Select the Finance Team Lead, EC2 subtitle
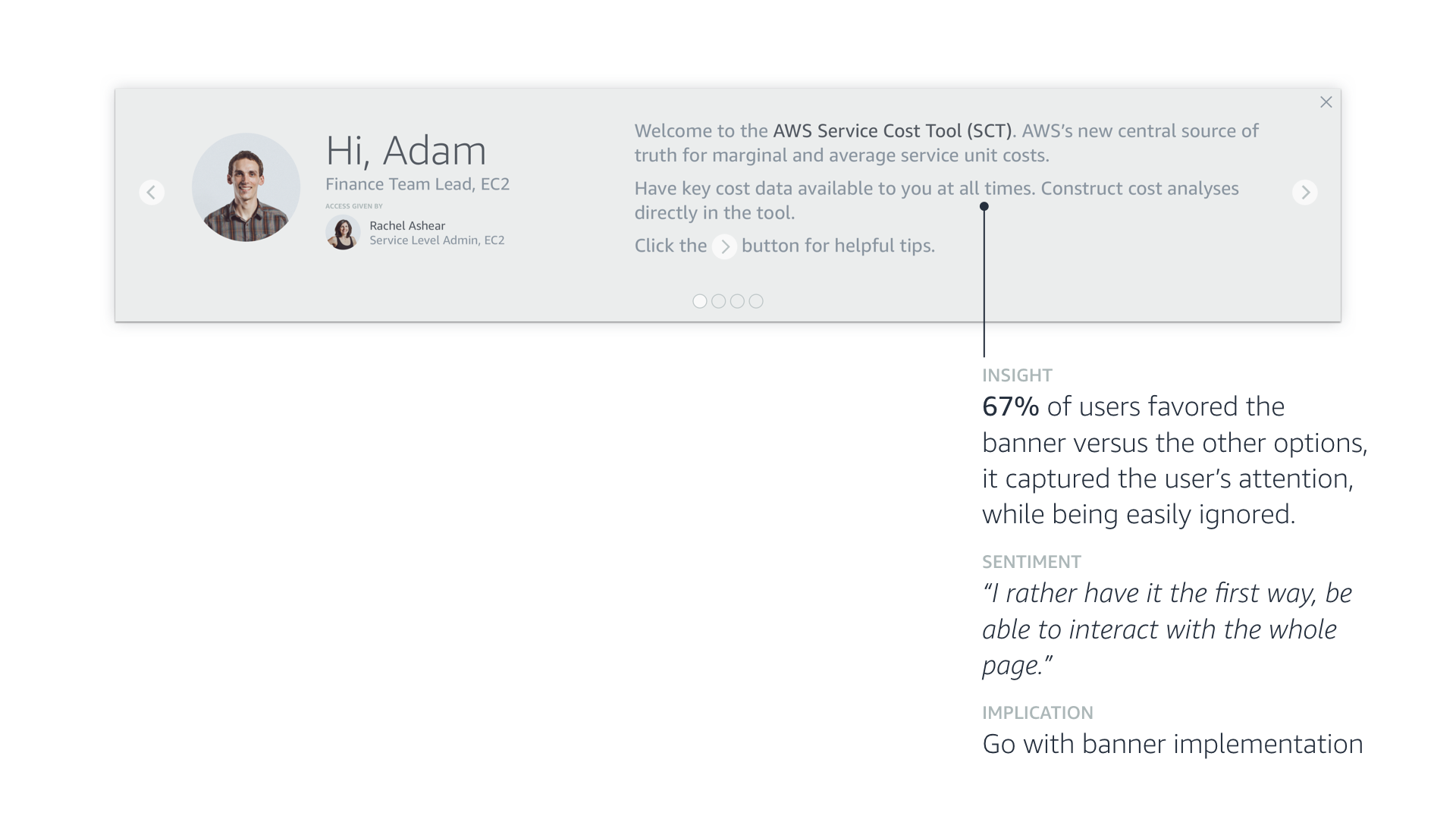 pyautogui.click(x=417, y=184)
